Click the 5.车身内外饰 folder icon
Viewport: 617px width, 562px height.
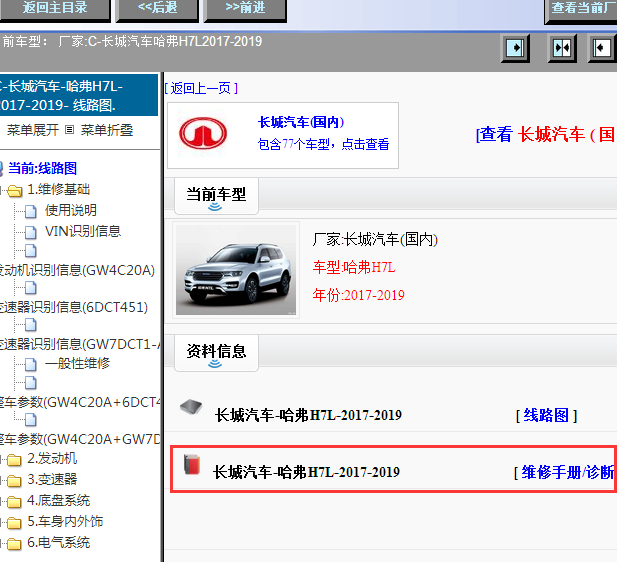[x=15, y=523]
